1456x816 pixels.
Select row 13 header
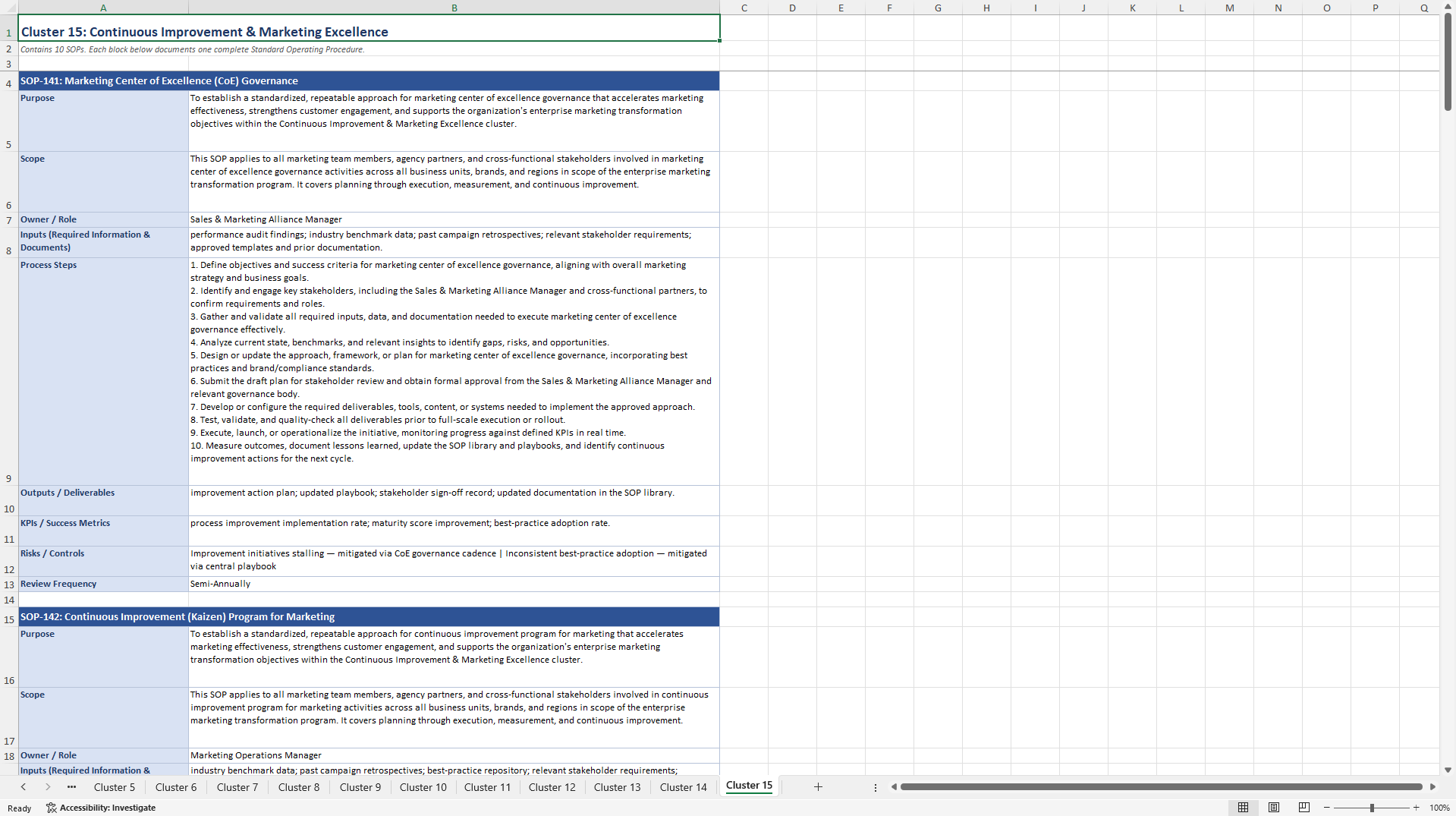coord(9,584)
